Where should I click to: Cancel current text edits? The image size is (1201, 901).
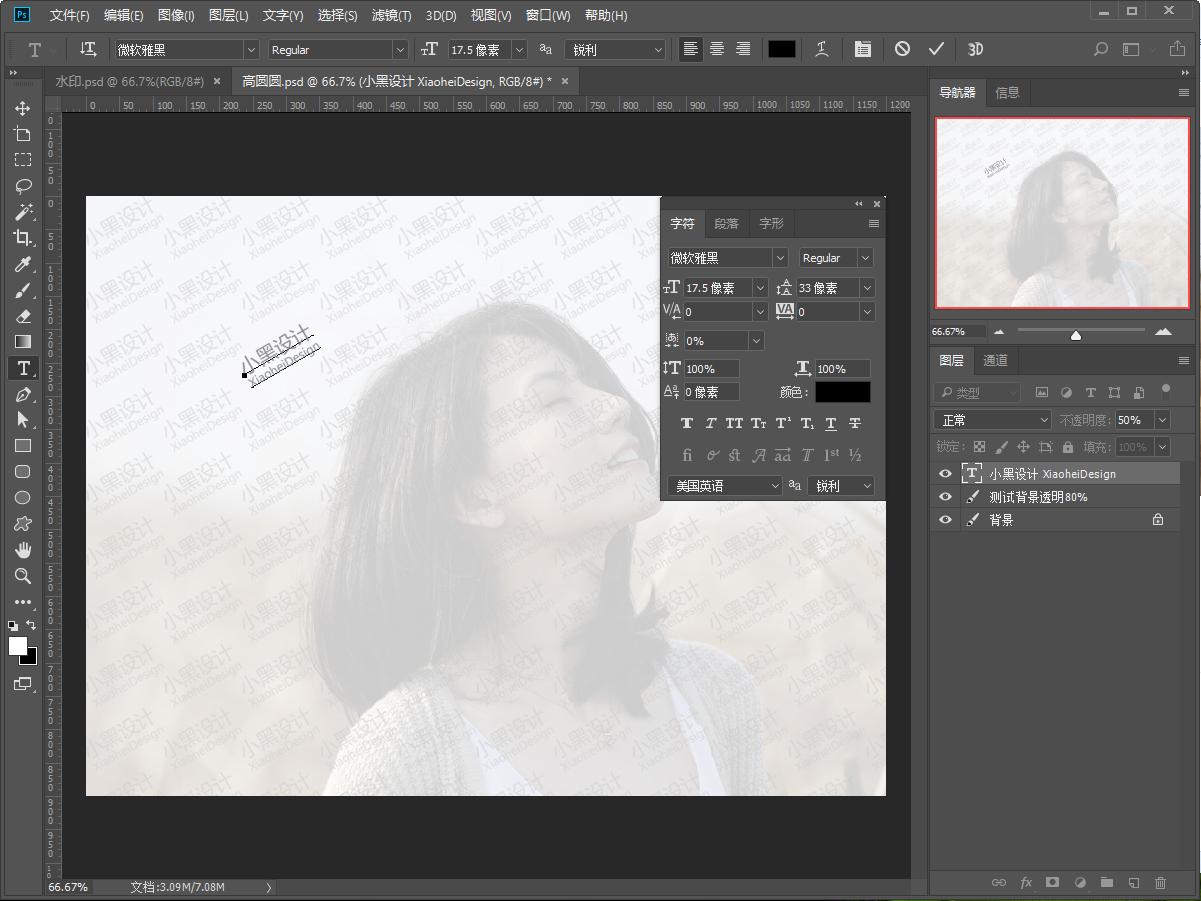(x=902, y=49)
